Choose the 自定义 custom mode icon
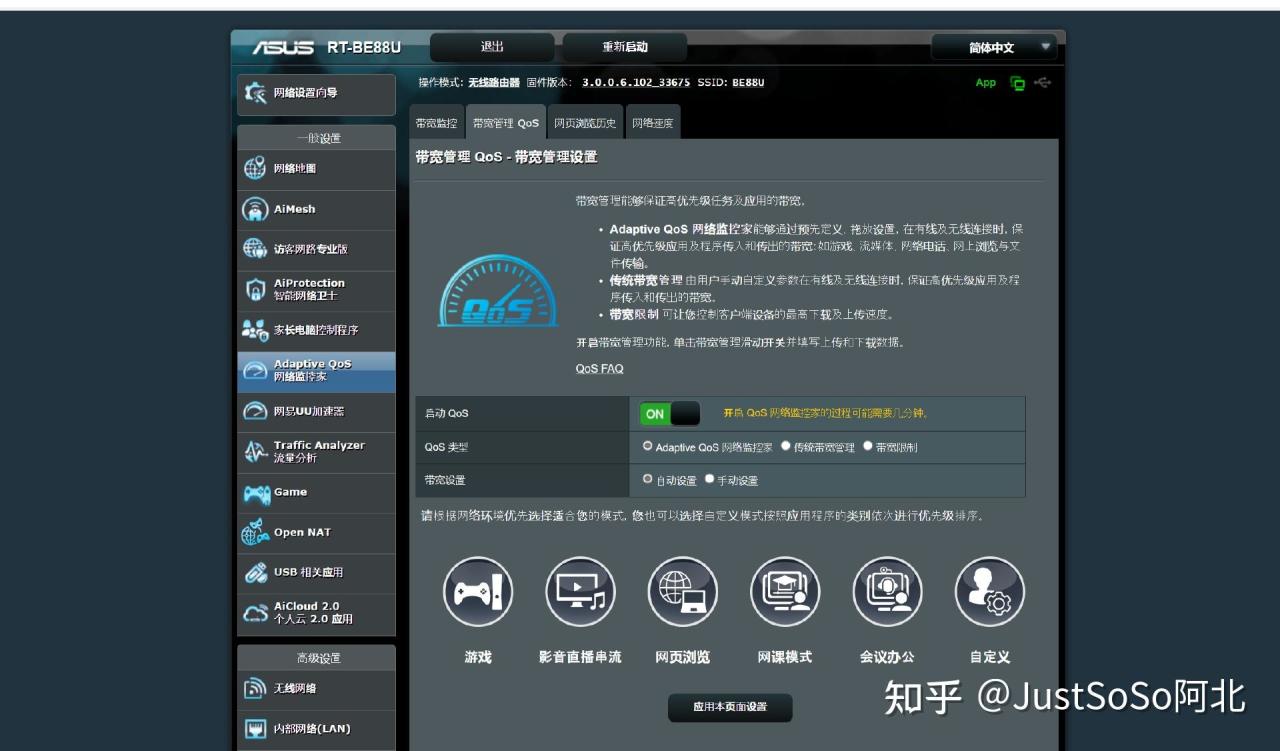This screenshot has height=751, width=1280. (990, 592)
